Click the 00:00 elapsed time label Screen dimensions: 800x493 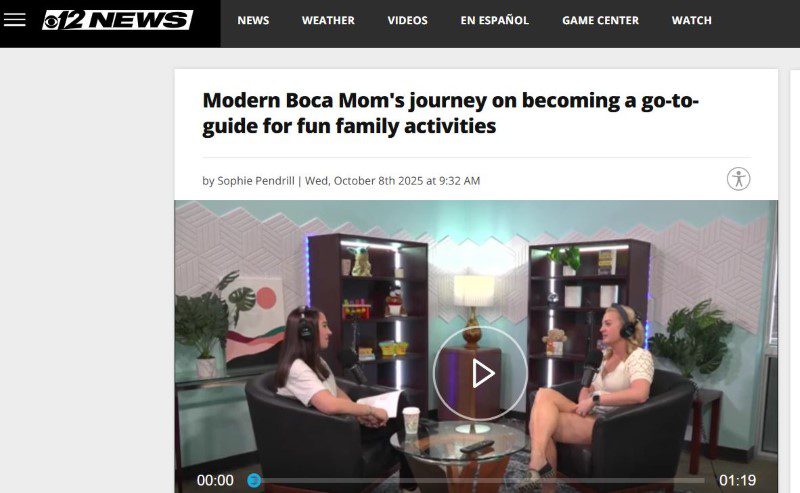click(x=215, y=480)
